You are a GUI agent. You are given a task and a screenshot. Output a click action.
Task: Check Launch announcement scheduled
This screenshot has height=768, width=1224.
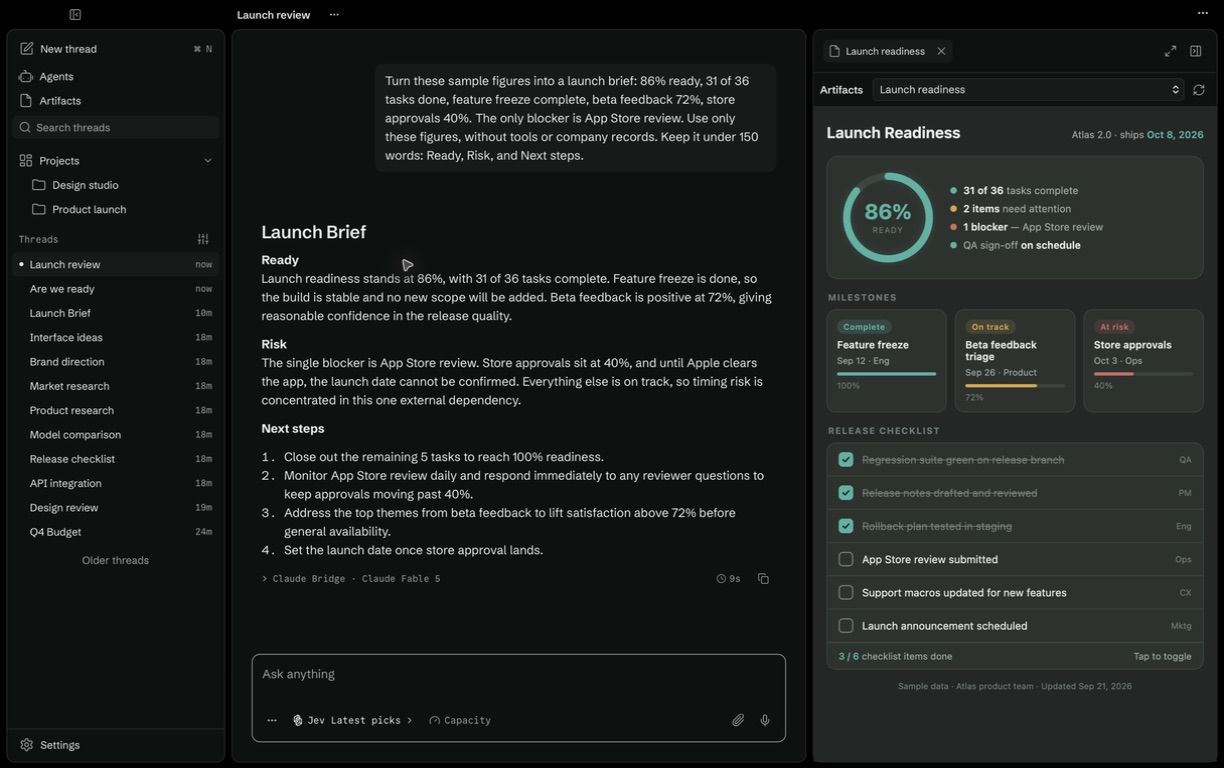tap(846, 625)
